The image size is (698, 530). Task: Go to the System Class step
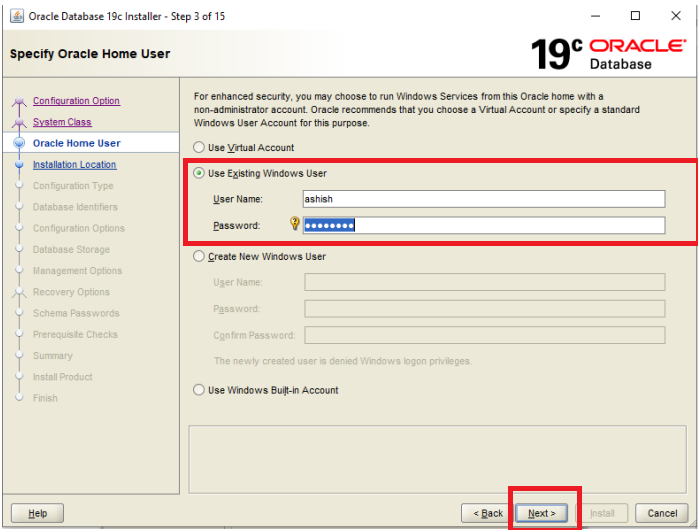click(x=62, y=122)
